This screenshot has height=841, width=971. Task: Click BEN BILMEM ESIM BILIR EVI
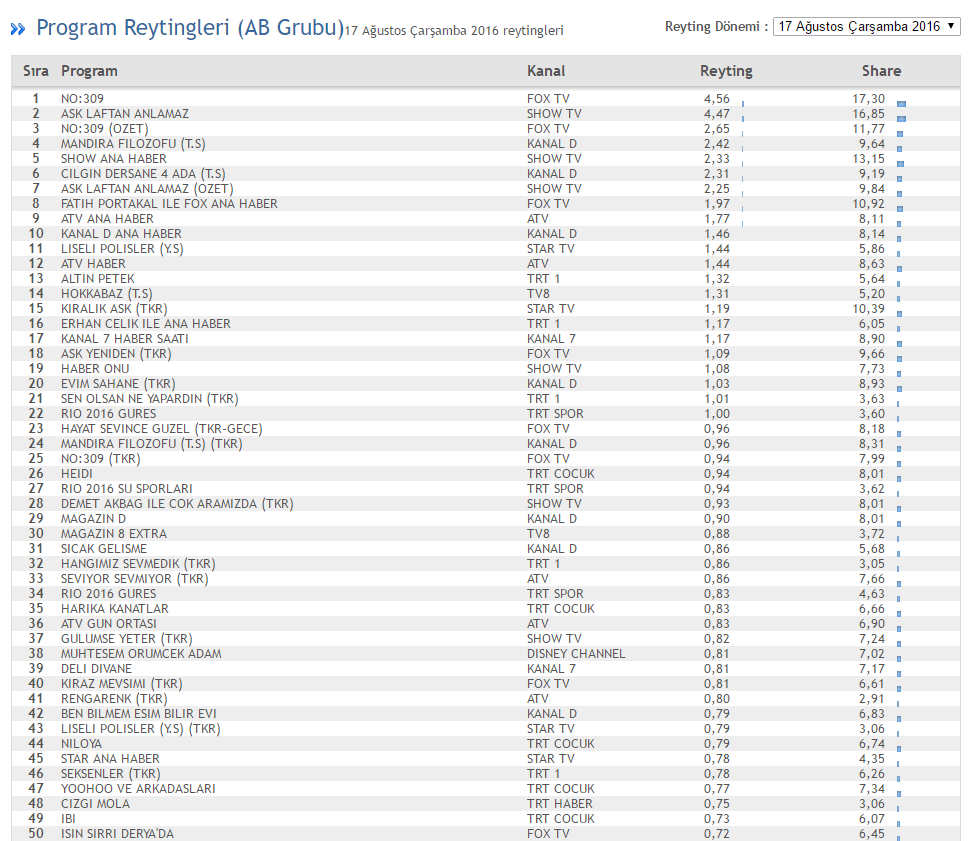click(139, 713)
